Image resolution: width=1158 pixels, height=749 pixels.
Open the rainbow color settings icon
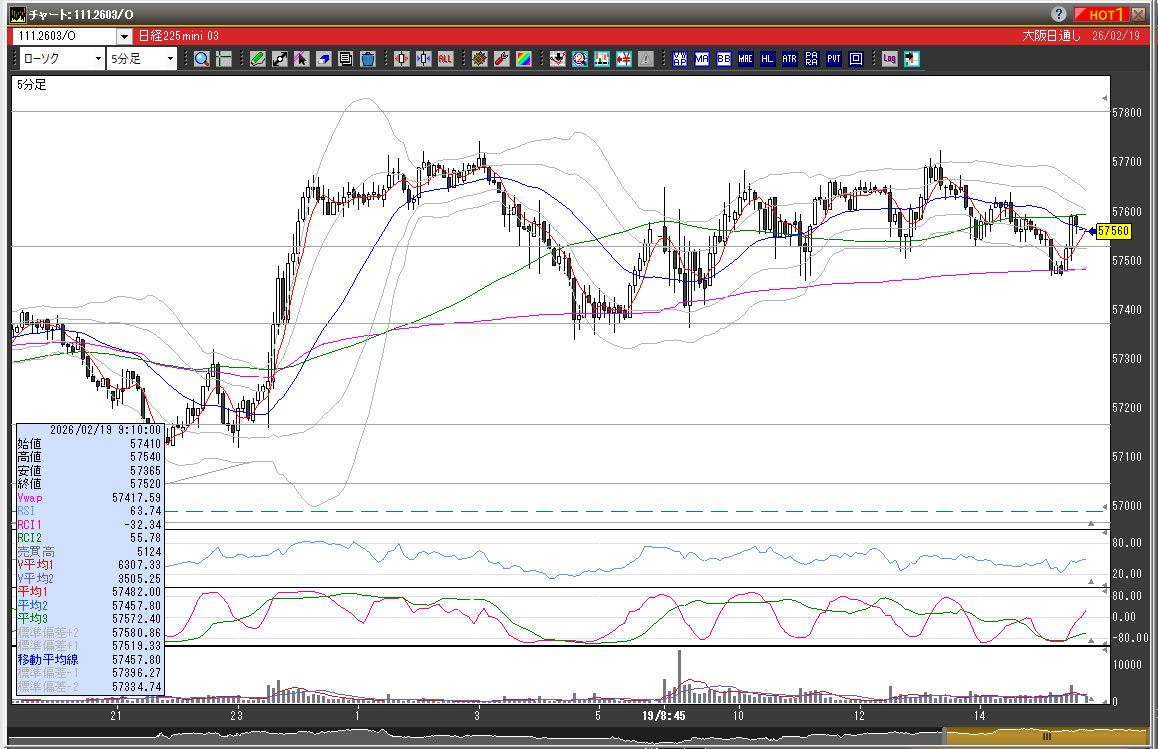524,59
